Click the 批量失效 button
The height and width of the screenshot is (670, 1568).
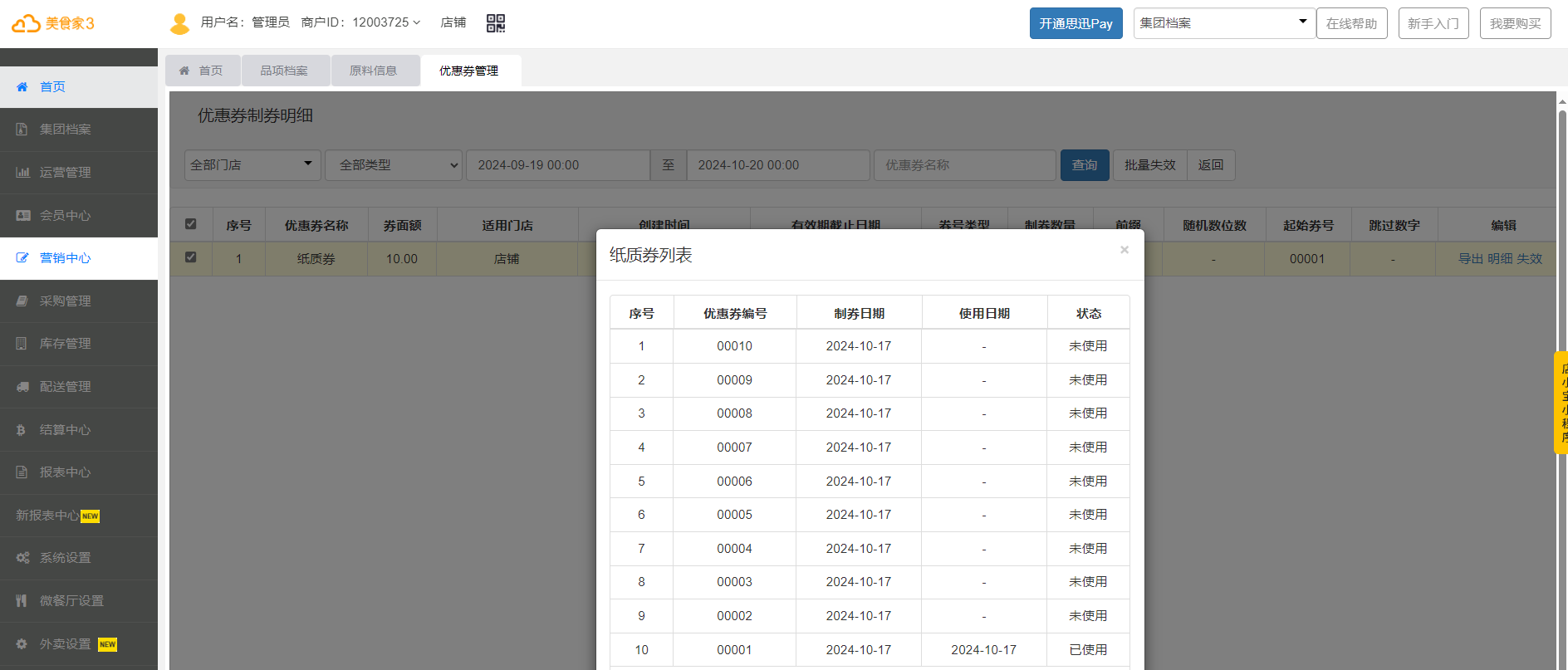click(1150, 165)
